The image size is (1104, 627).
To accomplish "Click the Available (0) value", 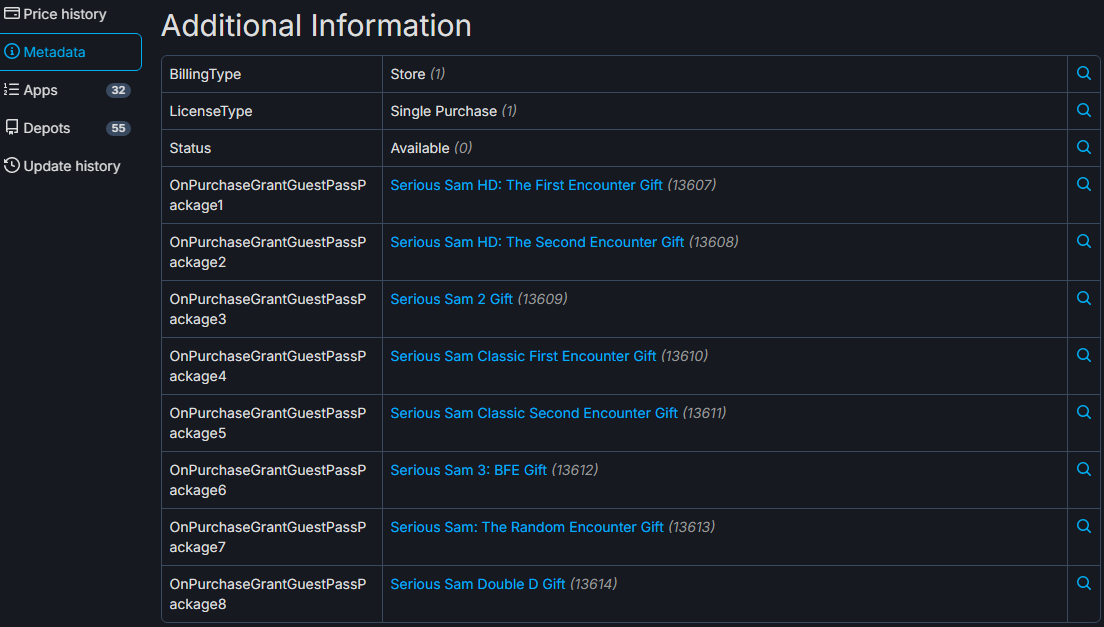I will [x=431, y=148].
